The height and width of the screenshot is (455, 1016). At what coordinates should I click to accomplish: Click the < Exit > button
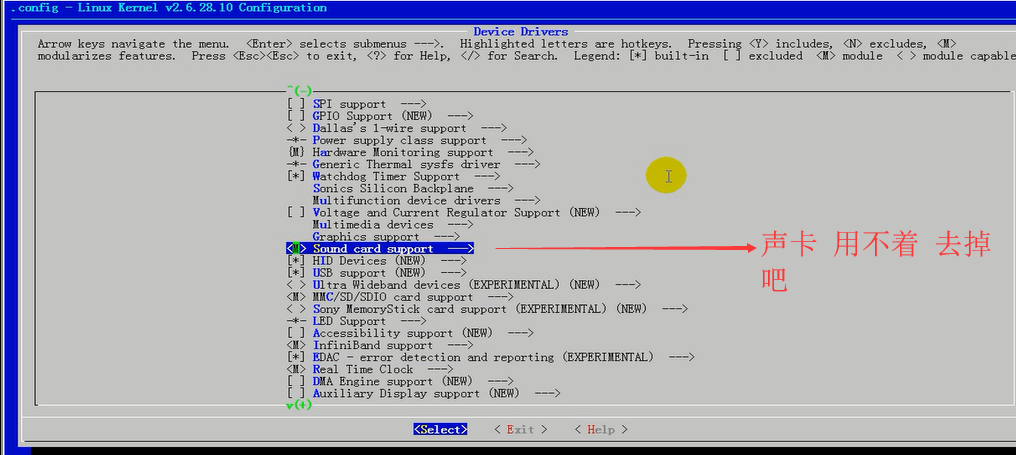pos(520,430)
